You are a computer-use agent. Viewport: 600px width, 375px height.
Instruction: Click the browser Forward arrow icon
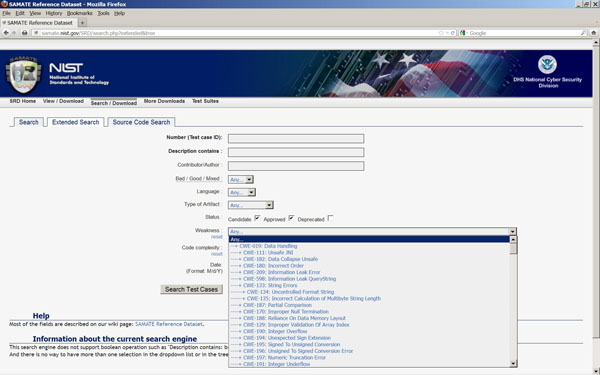coord(14,33)
